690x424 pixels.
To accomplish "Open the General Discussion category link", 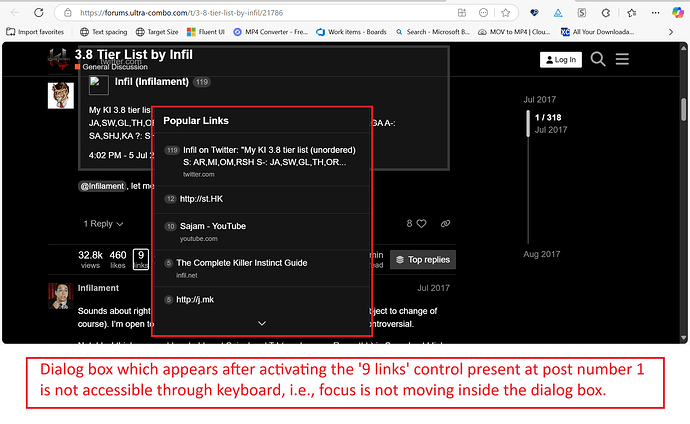I will click(x=115, y=67).
